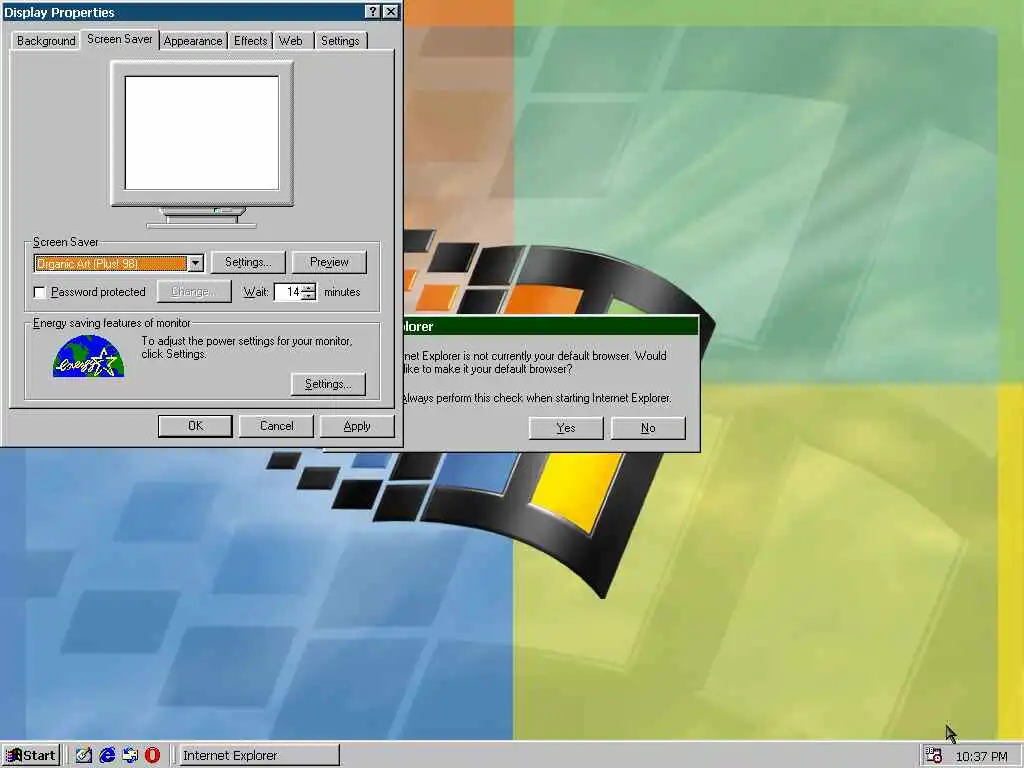Screen dimensions: 1024x768
Task: Click the Wait minutes field showing 14
Action: coord(288,292)
